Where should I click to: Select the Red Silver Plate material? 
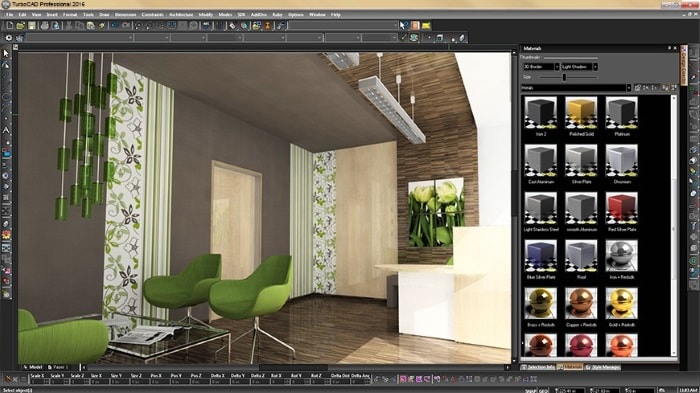[x=621, y=208]
